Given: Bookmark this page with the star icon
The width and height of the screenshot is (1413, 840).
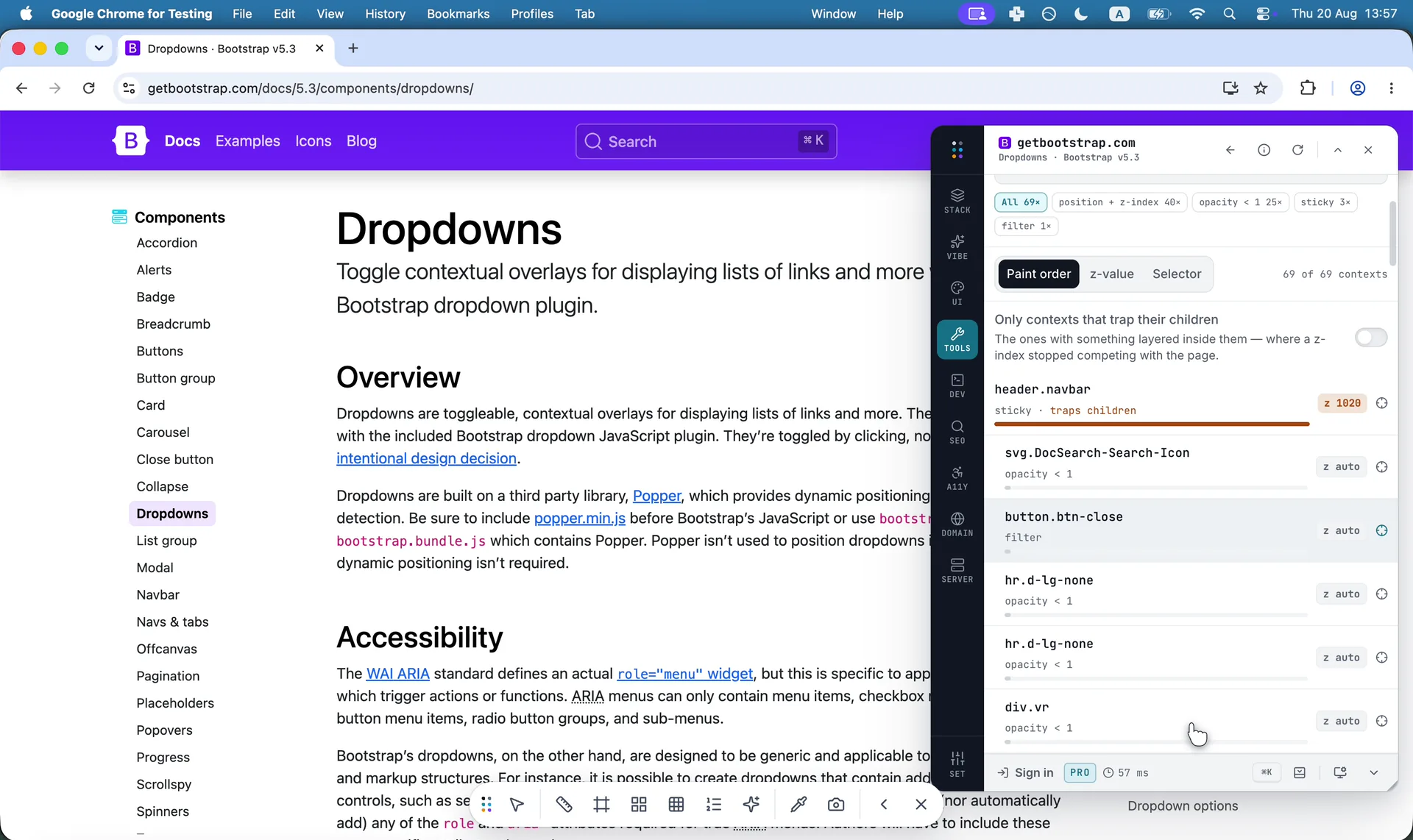Looking at the screenshot, I should click(1261, 88).
